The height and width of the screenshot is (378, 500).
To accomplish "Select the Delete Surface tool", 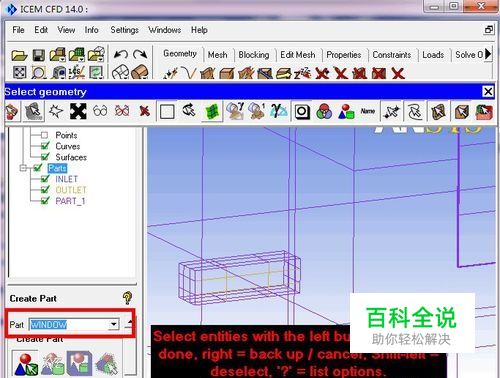I will pyautogui.click(x=360, y=73).
